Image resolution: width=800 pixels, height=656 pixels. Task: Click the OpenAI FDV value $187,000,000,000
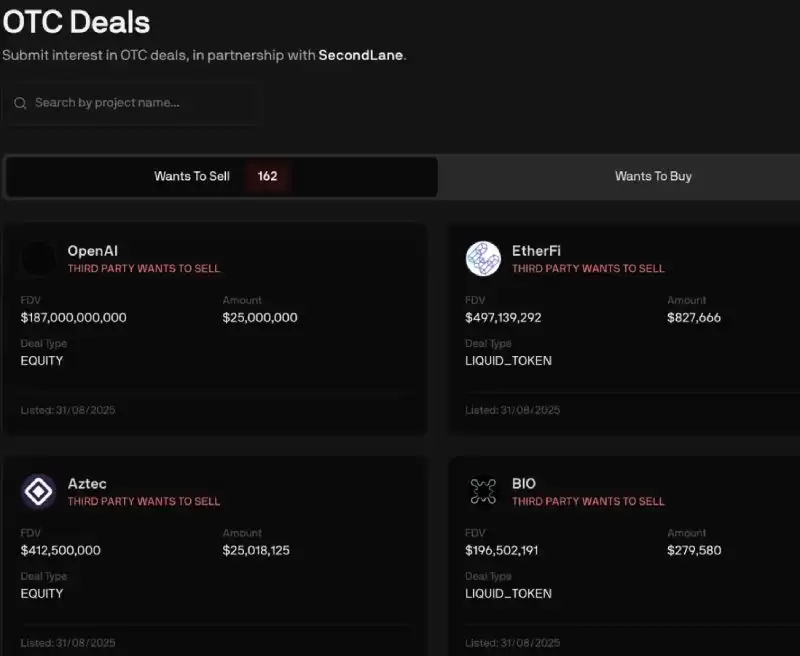(x=73, y=318)
